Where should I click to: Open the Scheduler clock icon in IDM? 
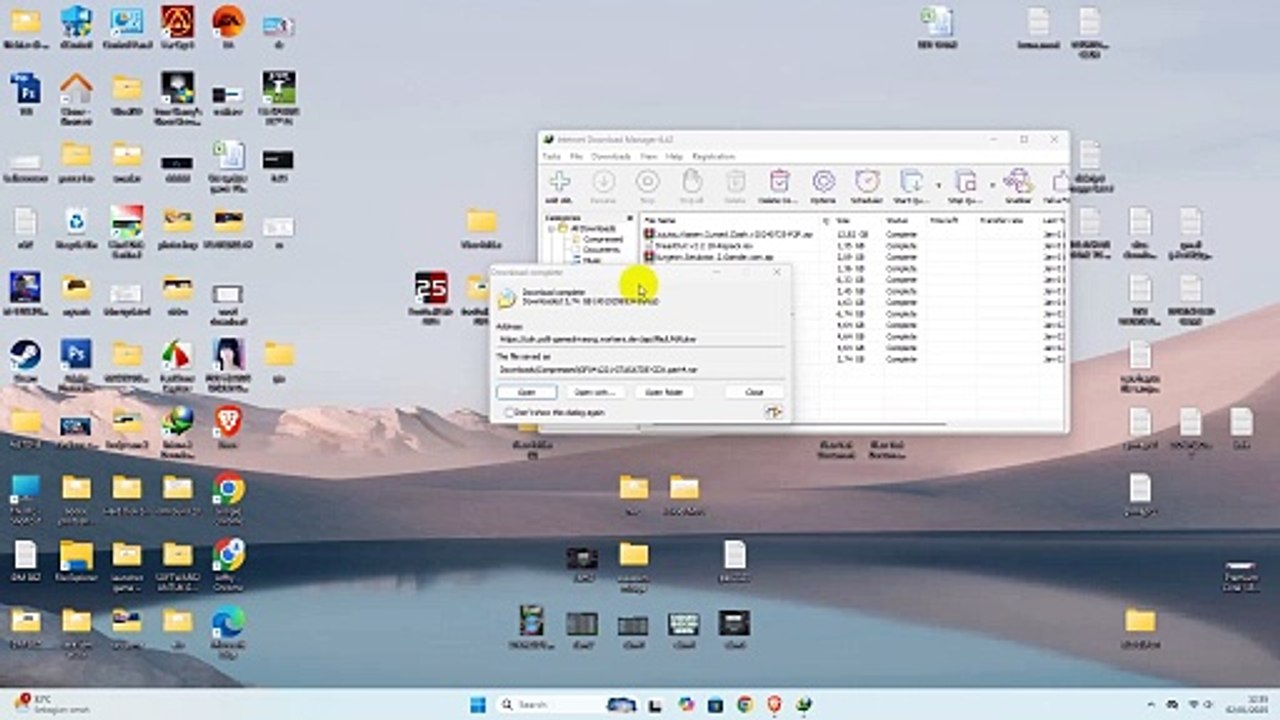tap(867, 181)
